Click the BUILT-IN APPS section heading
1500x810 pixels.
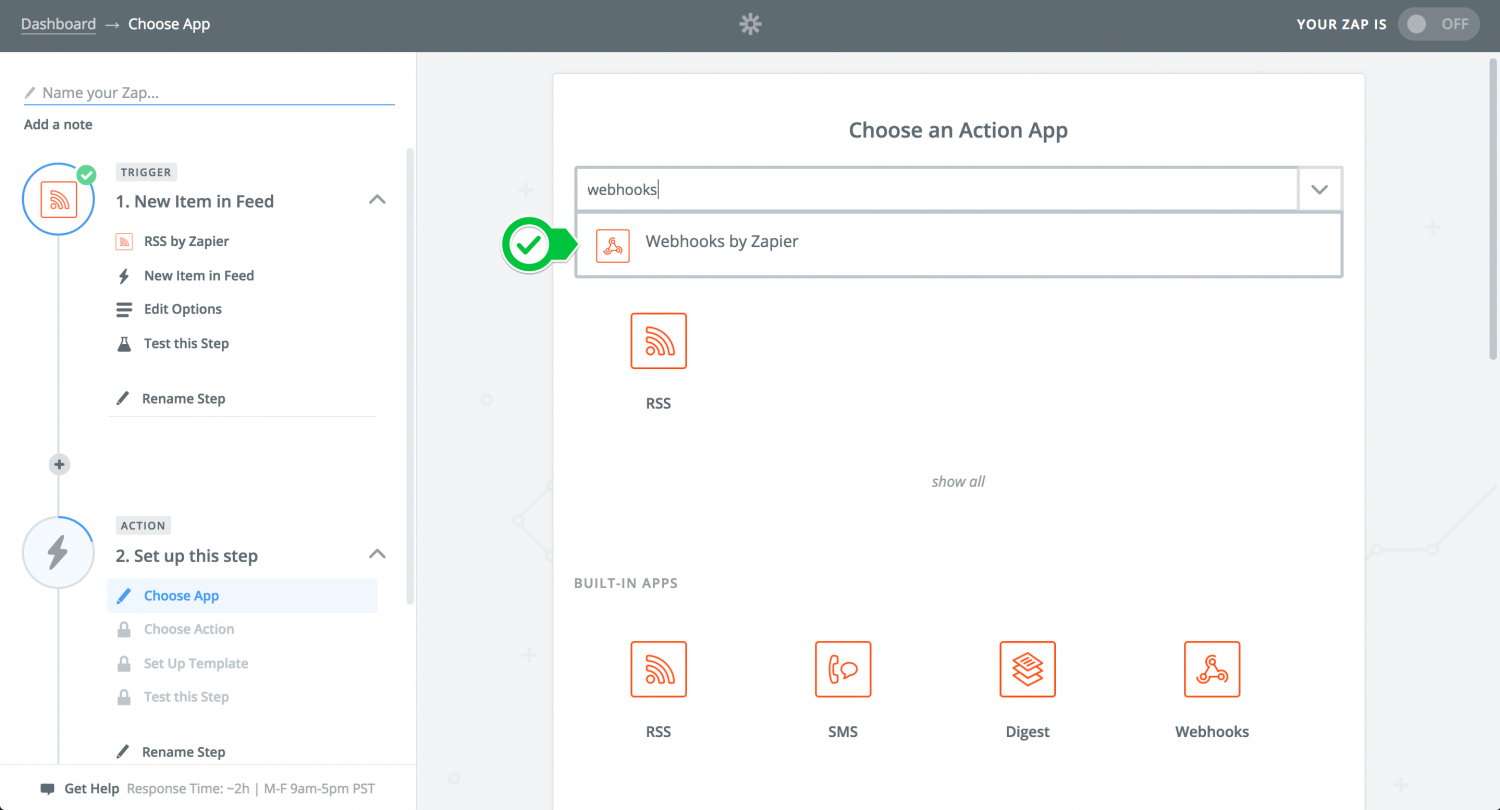(x=626, y=583)
